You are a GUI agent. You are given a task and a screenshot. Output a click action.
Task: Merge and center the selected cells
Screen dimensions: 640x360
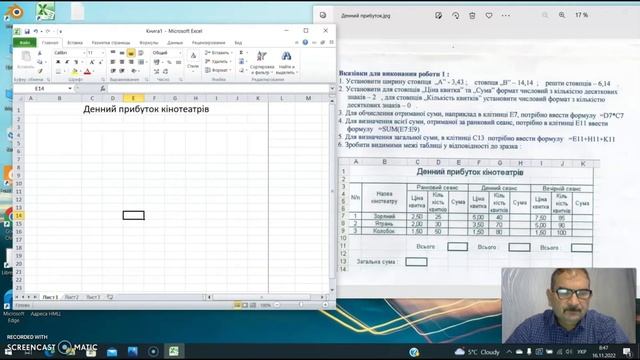[x=141, y=62]
